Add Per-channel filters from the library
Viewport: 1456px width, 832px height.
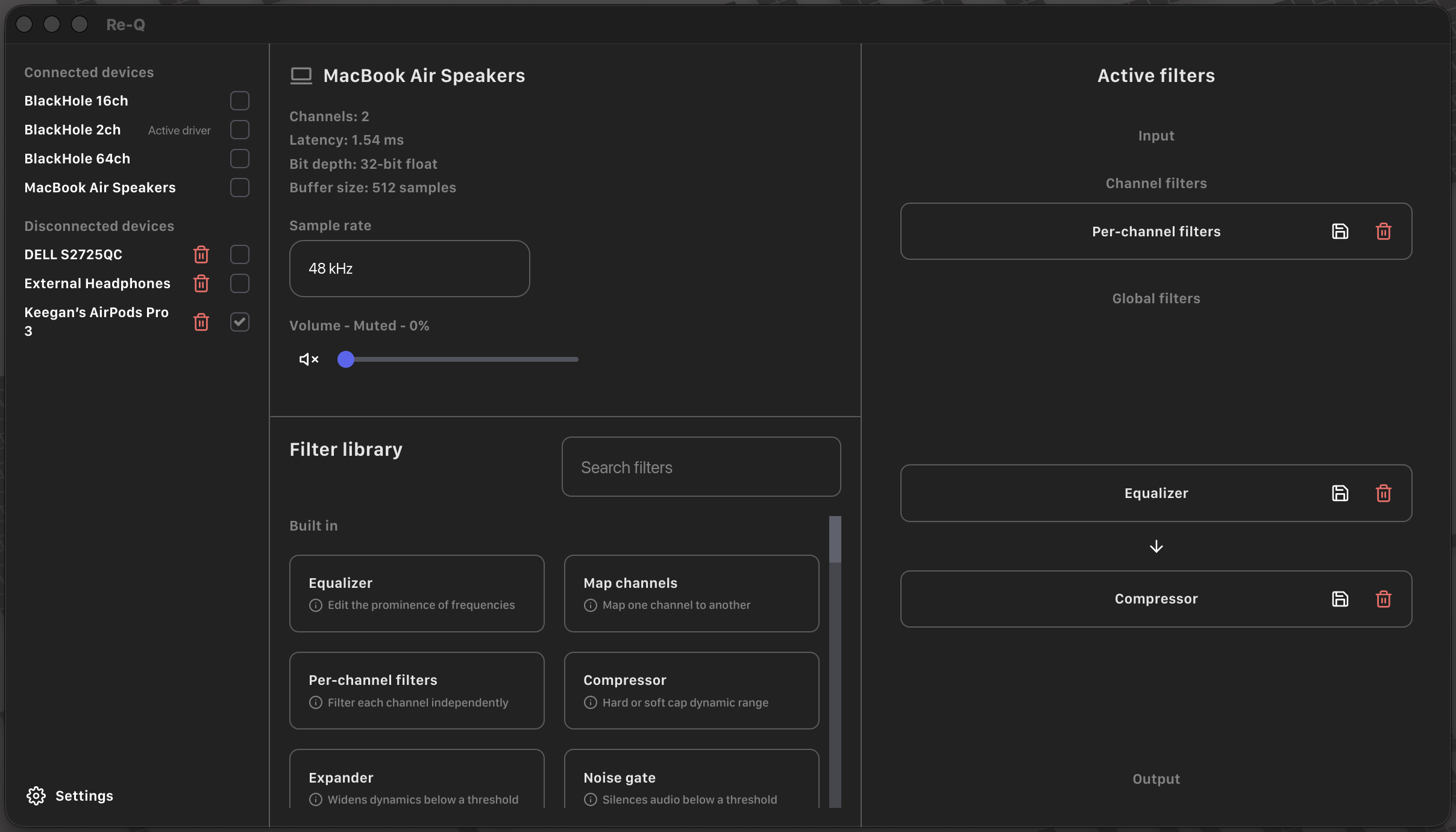(x=417, y=691)
